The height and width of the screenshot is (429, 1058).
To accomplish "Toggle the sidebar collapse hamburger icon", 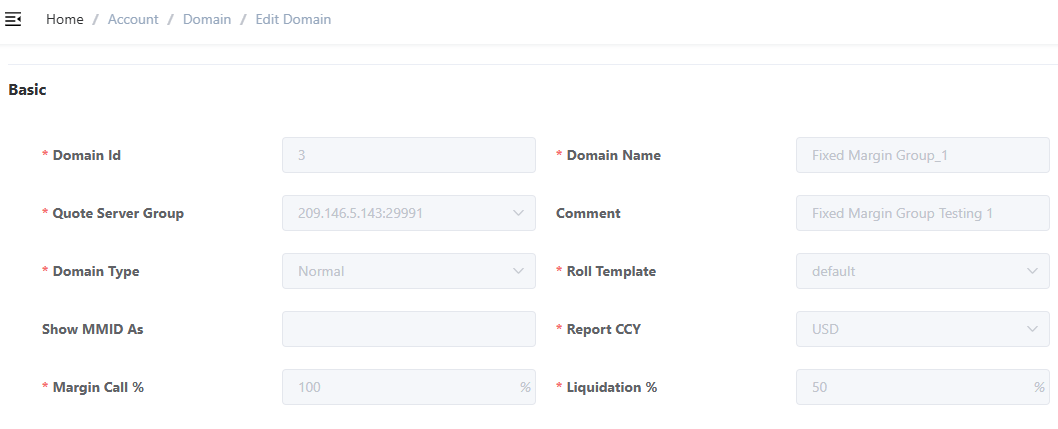I will 13,19.
